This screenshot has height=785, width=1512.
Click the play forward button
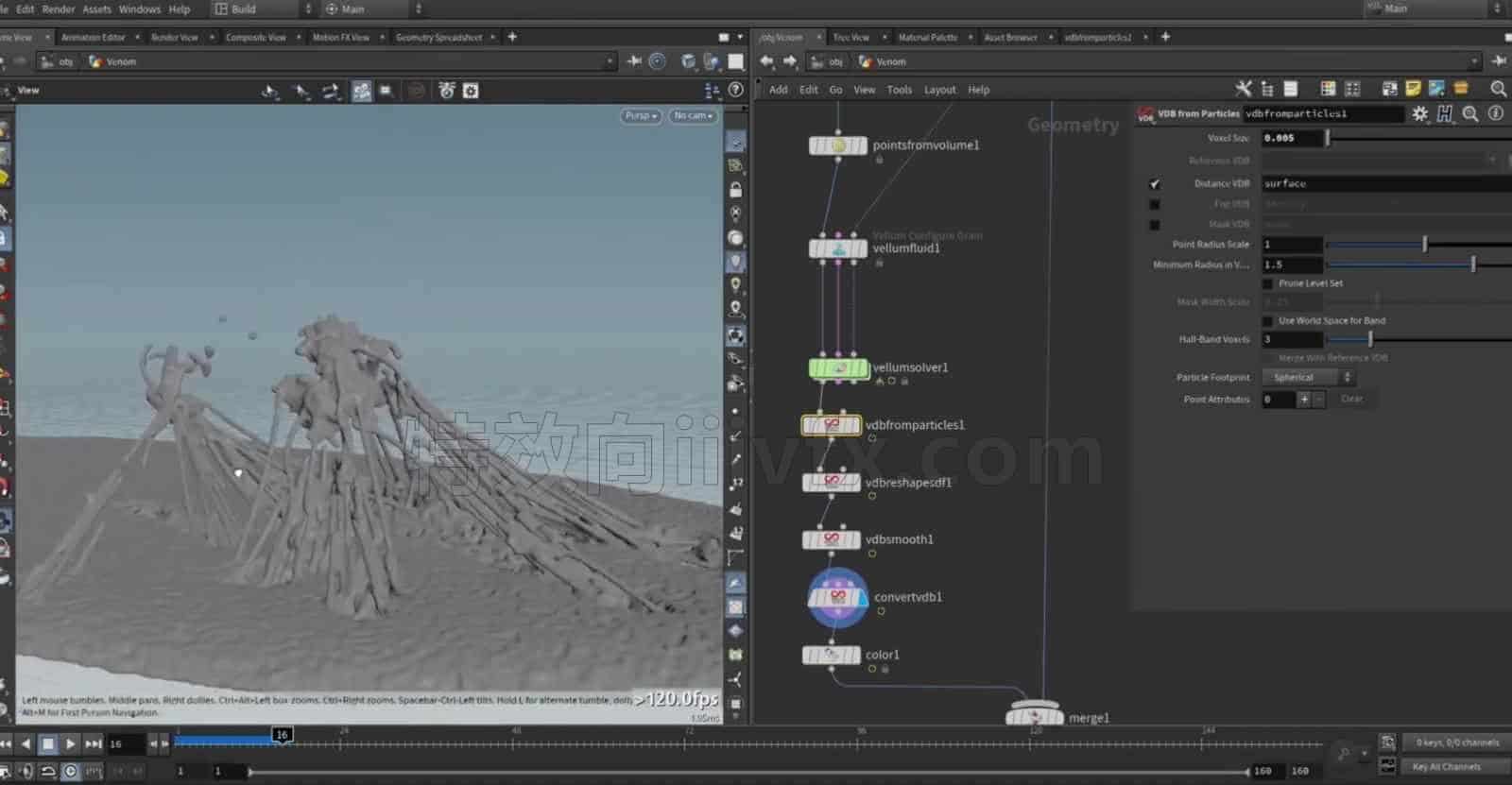click(x=70, y=744)
